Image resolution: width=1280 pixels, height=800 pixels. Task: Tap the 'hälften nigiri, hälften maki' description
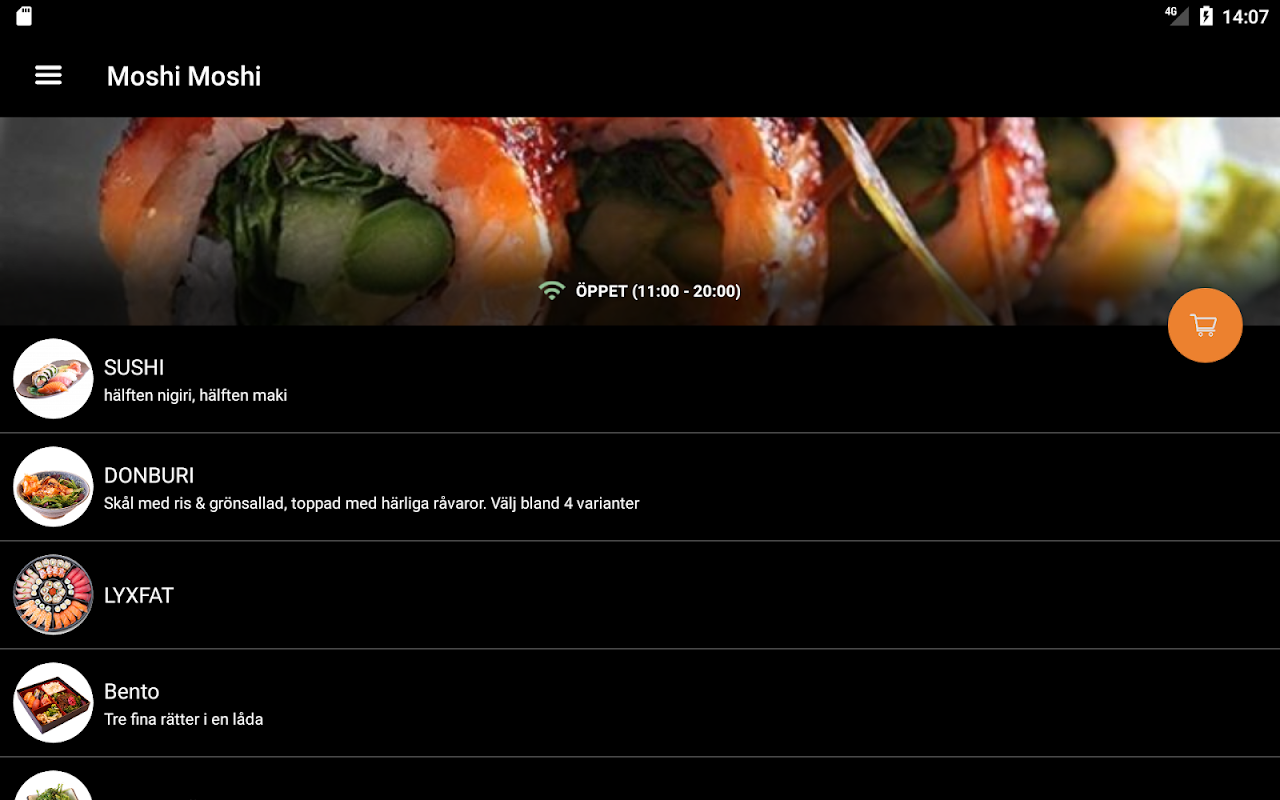[196, 395]
